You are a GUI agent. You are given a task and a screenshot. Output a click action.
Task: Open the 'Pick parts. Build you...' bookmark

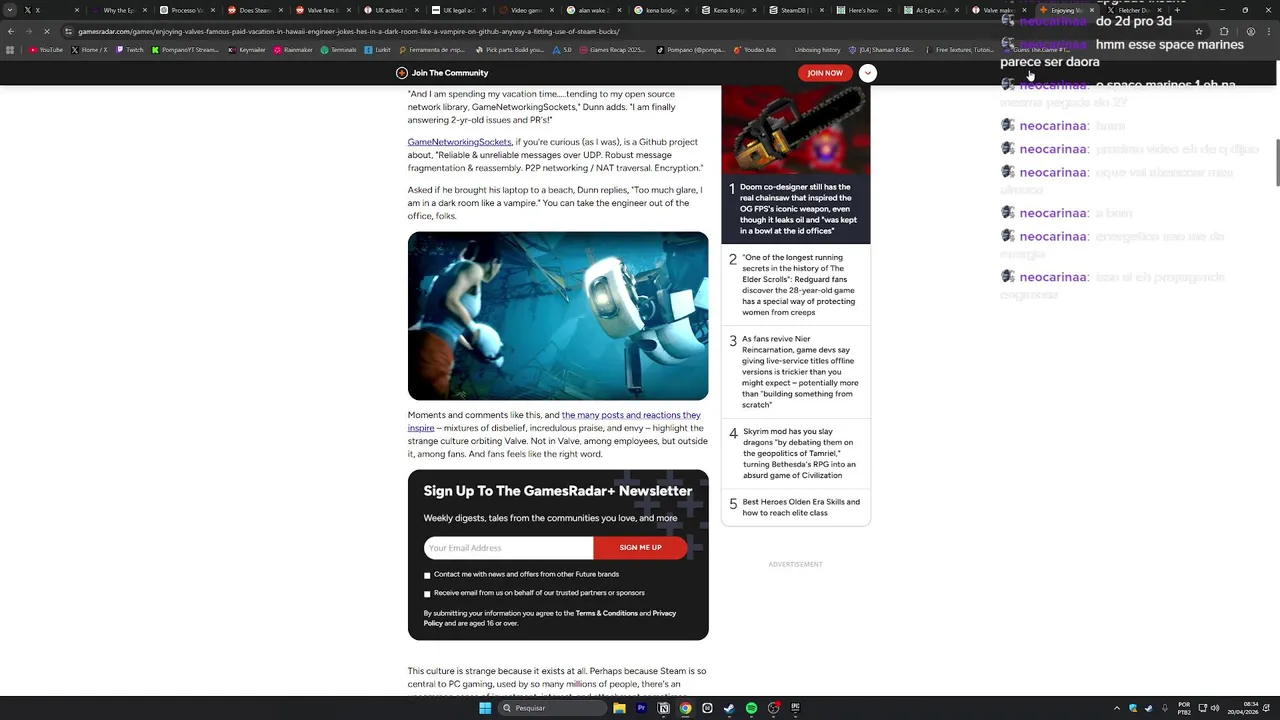click(510, 50)
